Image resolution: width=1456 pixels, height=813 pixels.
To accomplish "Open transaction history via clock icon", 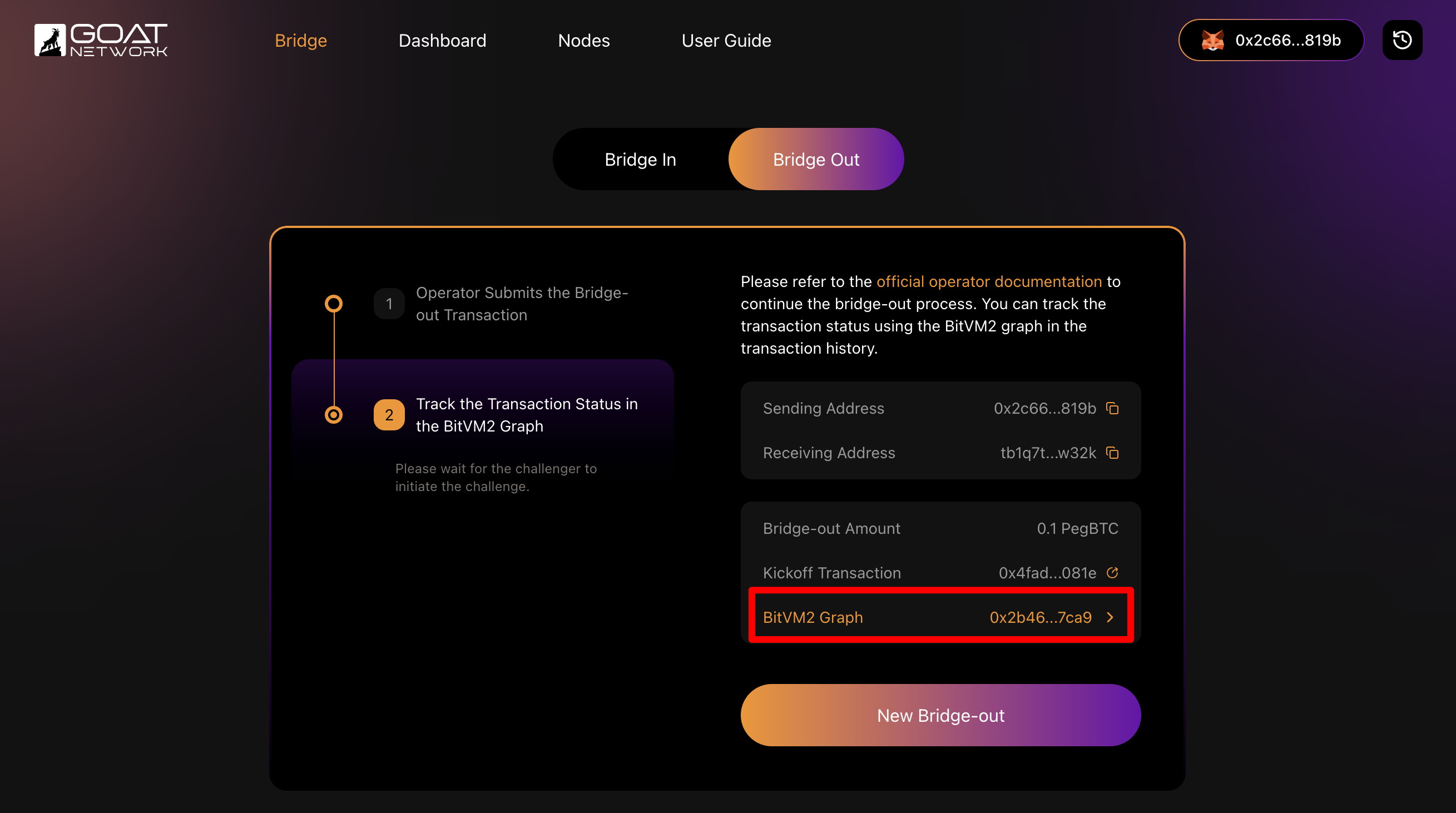I will tap(1402, 39).
